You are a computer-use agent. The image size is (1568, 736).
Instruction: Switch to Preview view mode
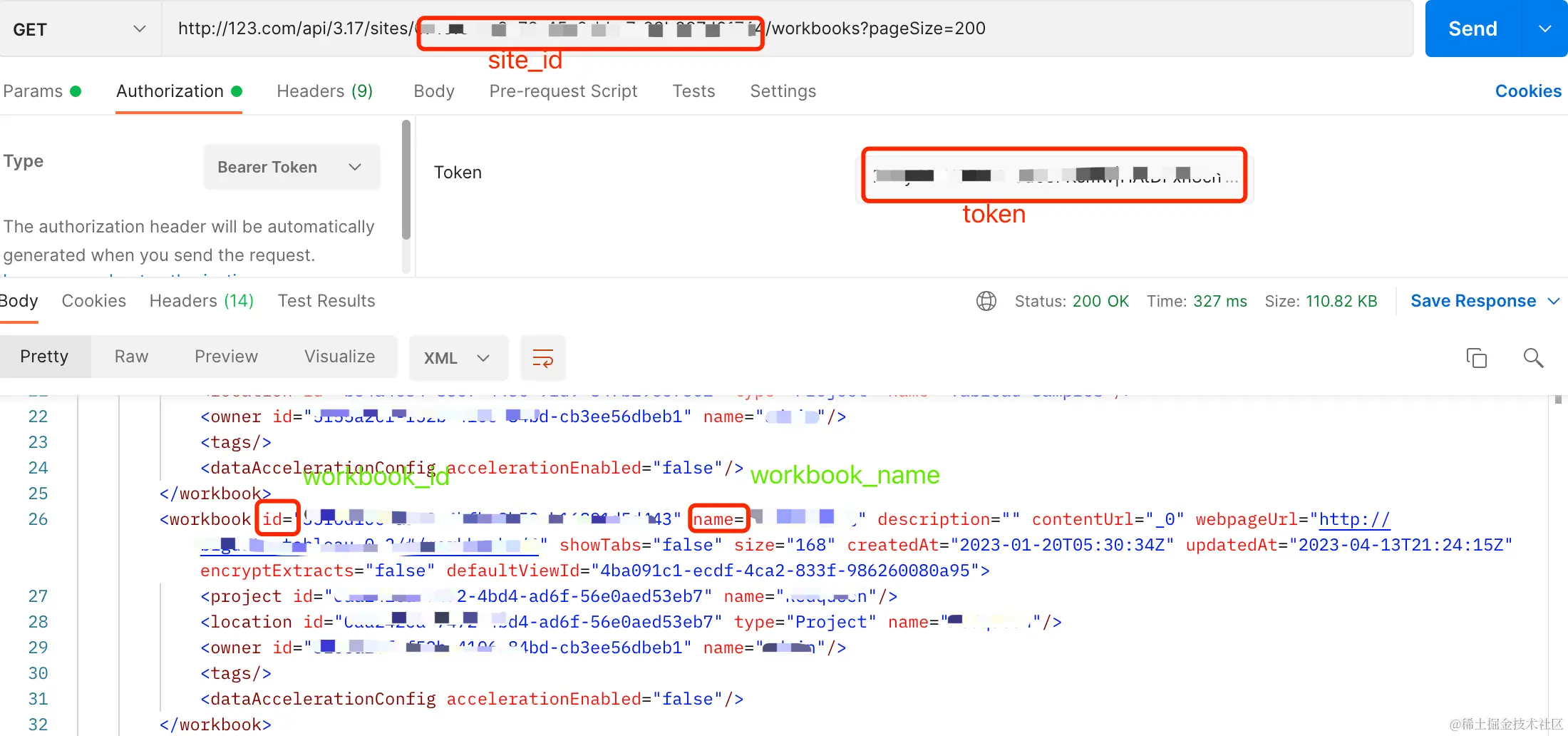pos(226,357)
